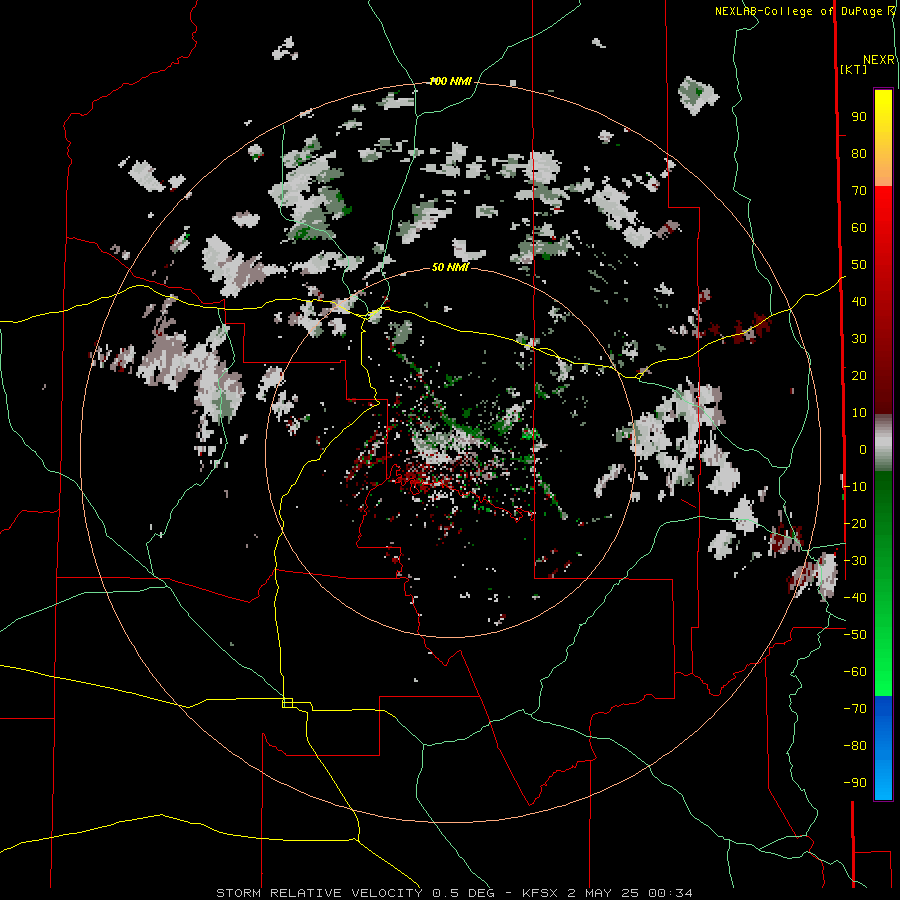
Task: Click the 40 value on velocity scale
Action: pos(859,302)
